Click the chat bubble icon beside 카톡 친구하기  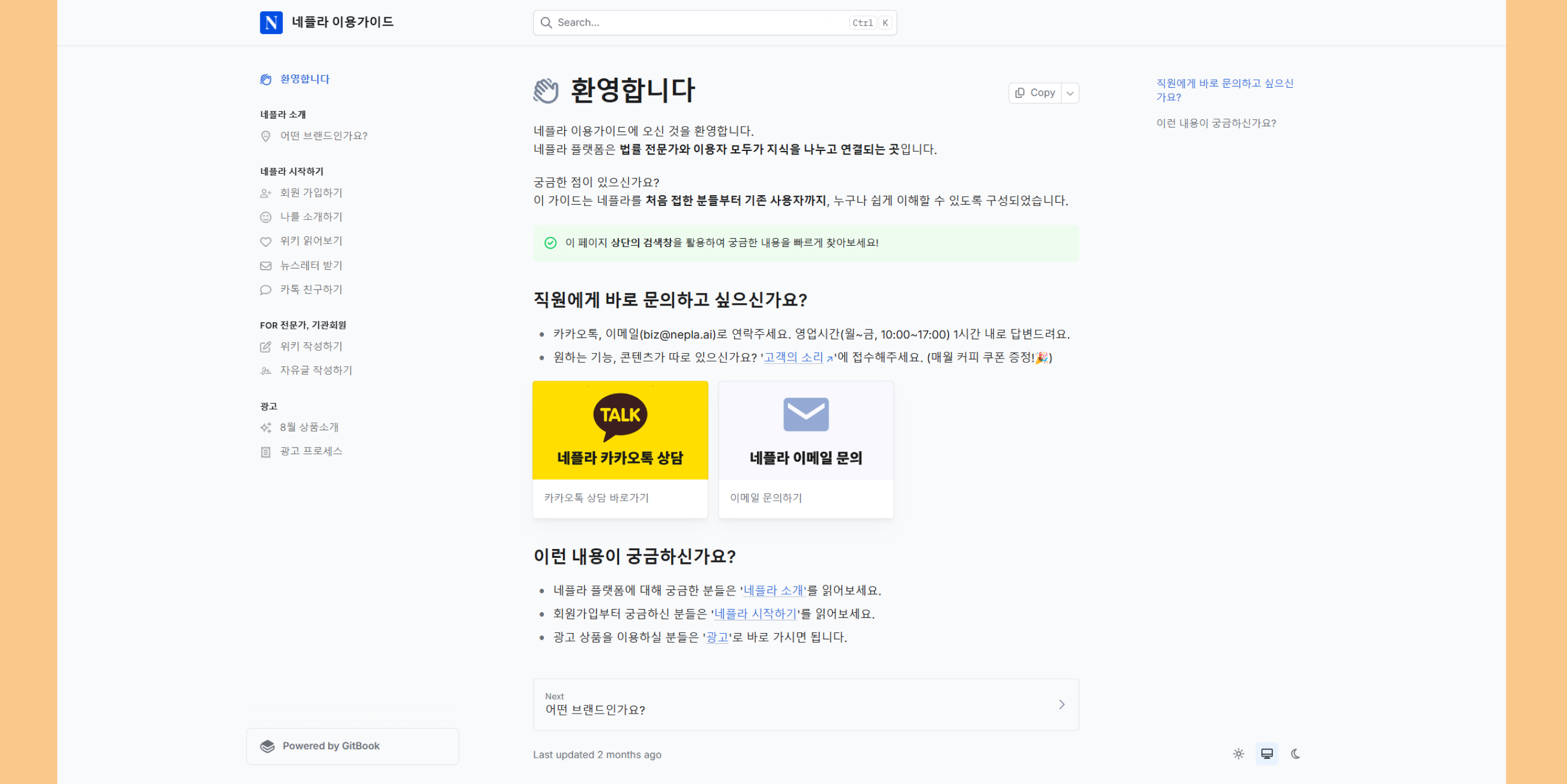tap(266, 290)
